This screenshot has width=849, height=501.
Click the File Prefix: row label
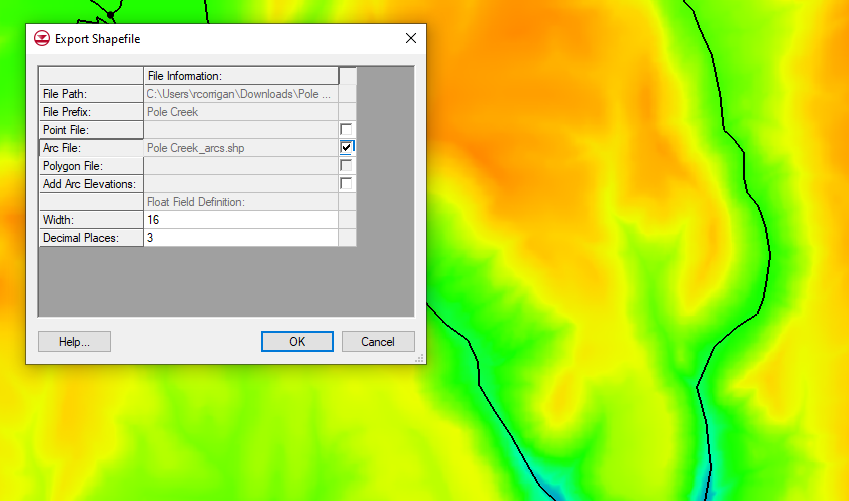tap(91, 112)
